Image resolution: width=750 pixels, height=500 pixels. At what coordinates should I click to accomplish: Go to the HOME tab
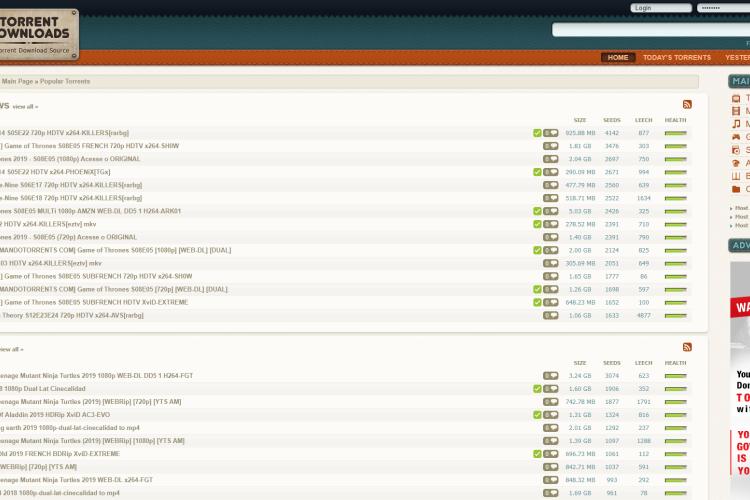[618, 57]
